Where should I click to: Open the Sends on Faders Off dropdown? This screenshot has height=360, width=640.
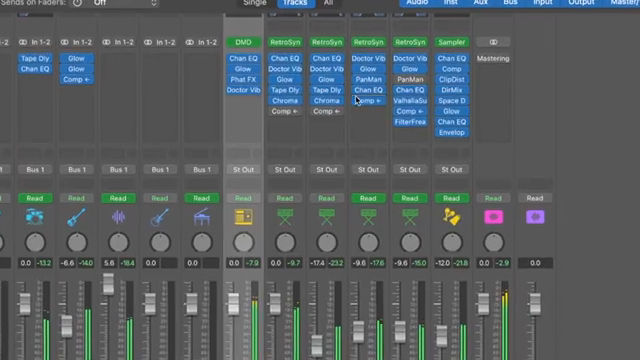coord(124,3)
